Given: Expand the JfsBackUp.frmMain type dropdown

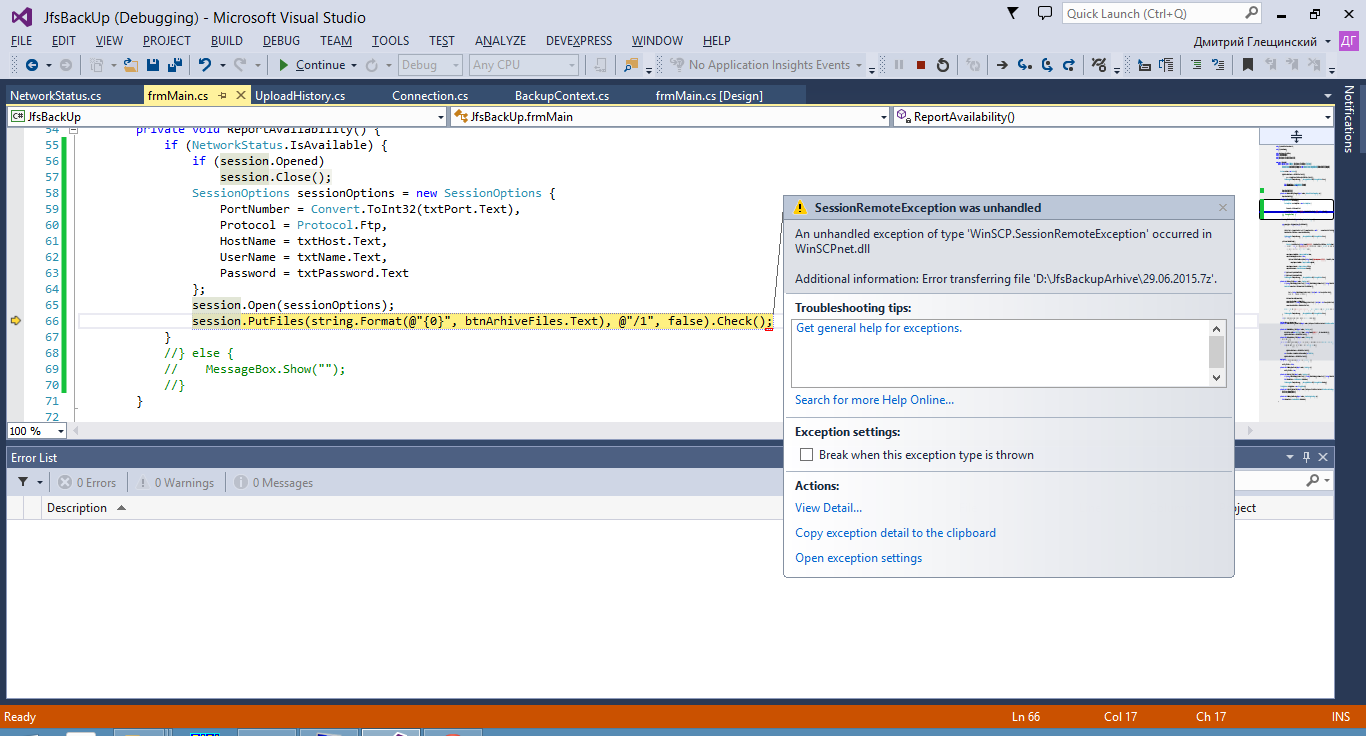Looking at the screenshot, I should [883, 117].
